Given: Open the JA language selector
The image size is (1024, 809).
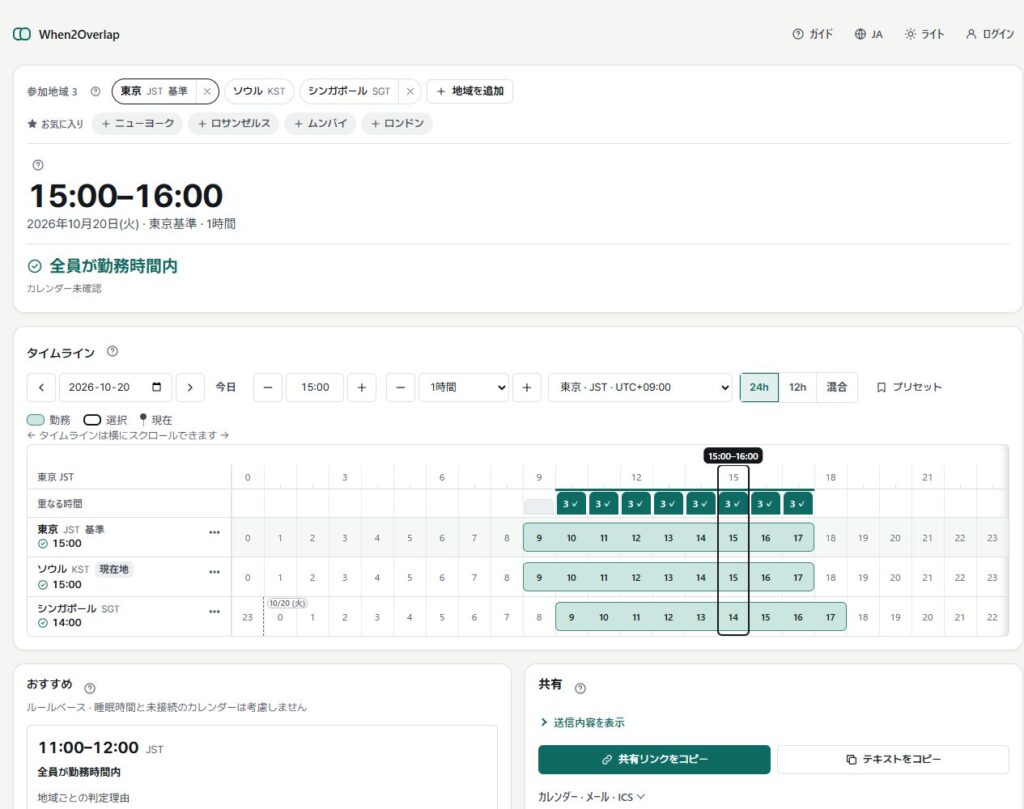Looking at the screenshot, I should [869, 34].
